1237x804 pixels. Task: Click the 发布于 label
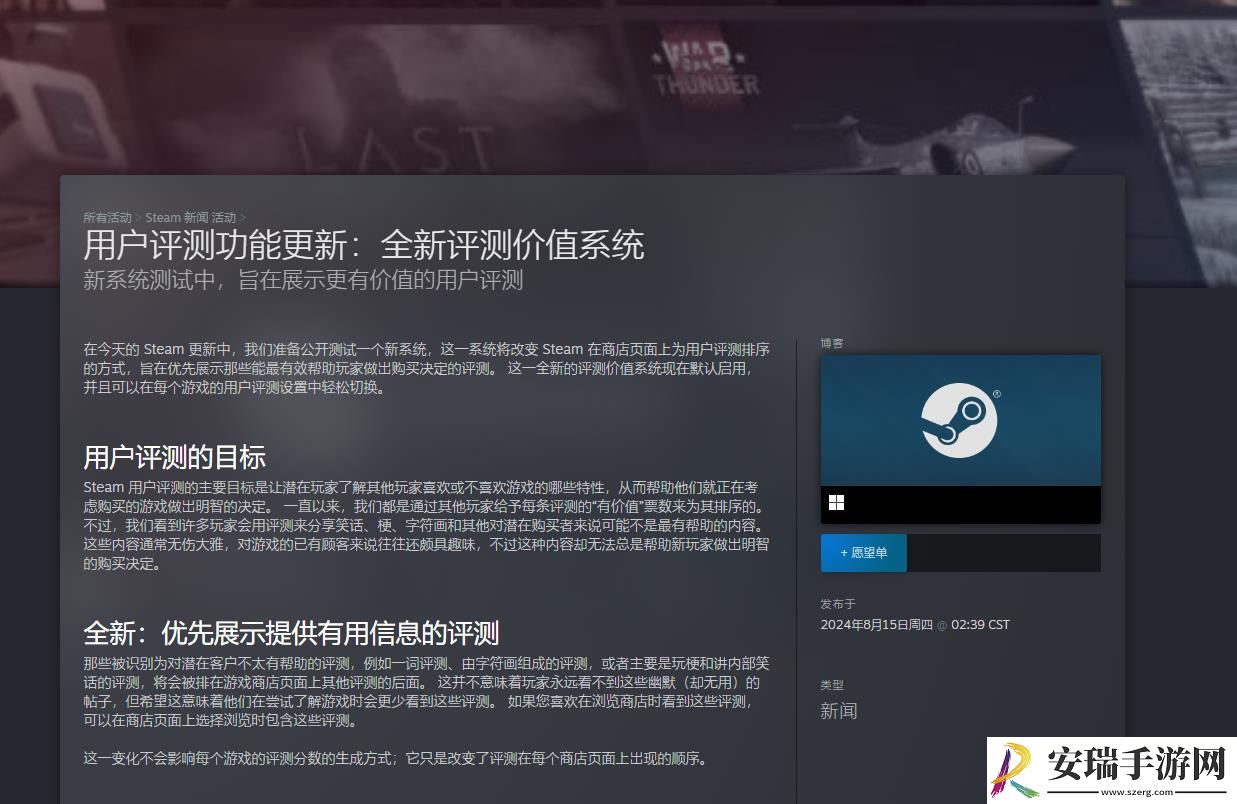coord(838,604)
